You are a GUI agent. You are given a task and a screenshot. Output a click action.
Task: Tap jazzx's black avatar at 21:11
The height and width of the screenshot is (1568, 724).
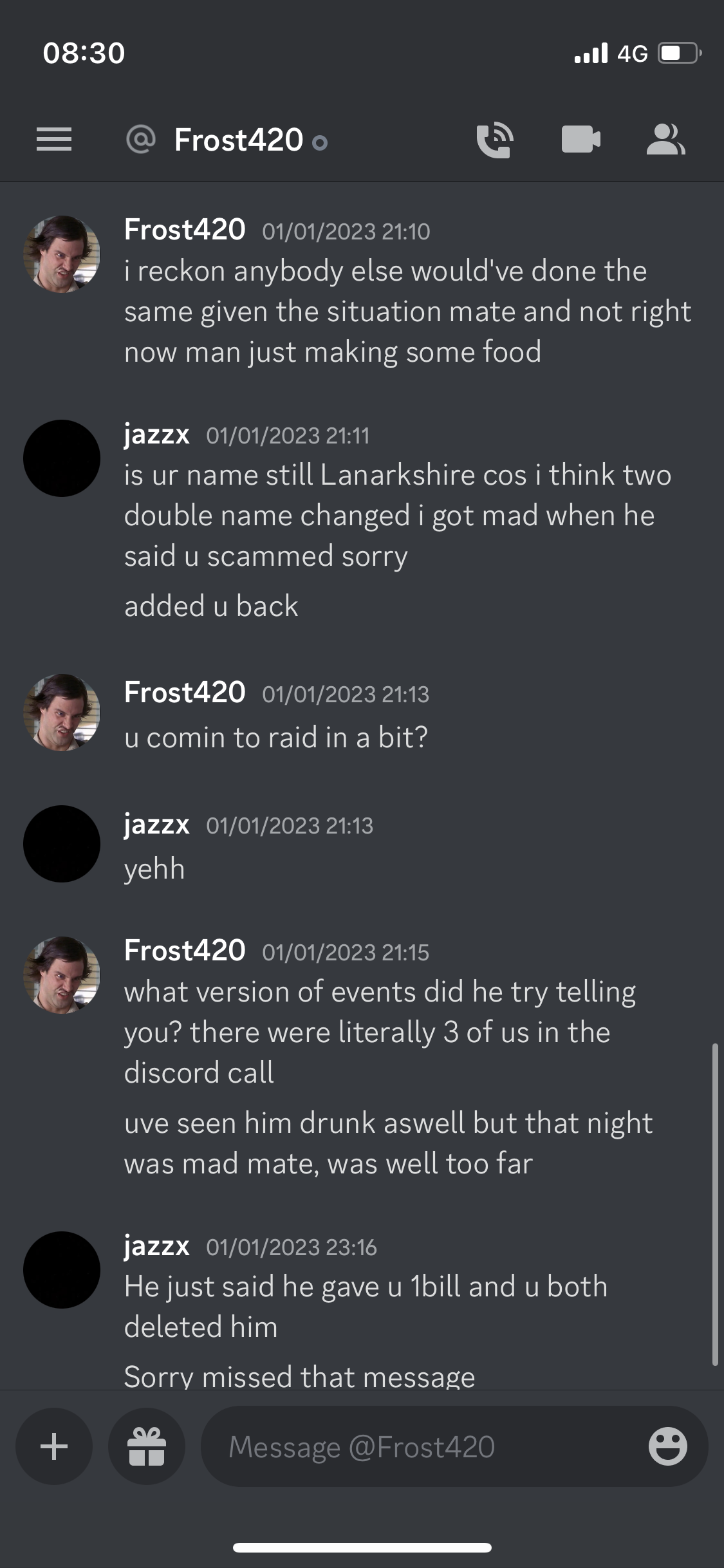62,458
